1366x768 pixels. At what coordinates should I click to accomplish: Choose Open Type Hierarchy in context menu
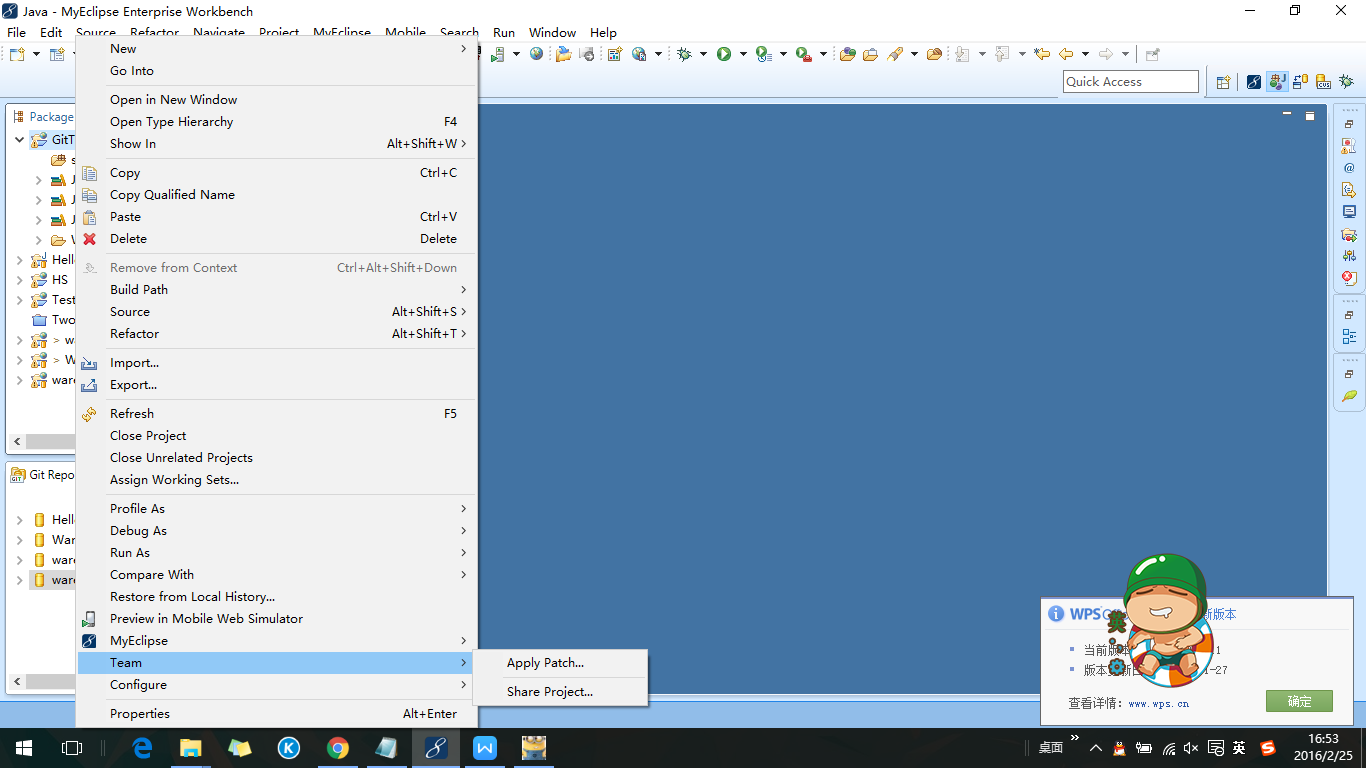click(277, 122)
